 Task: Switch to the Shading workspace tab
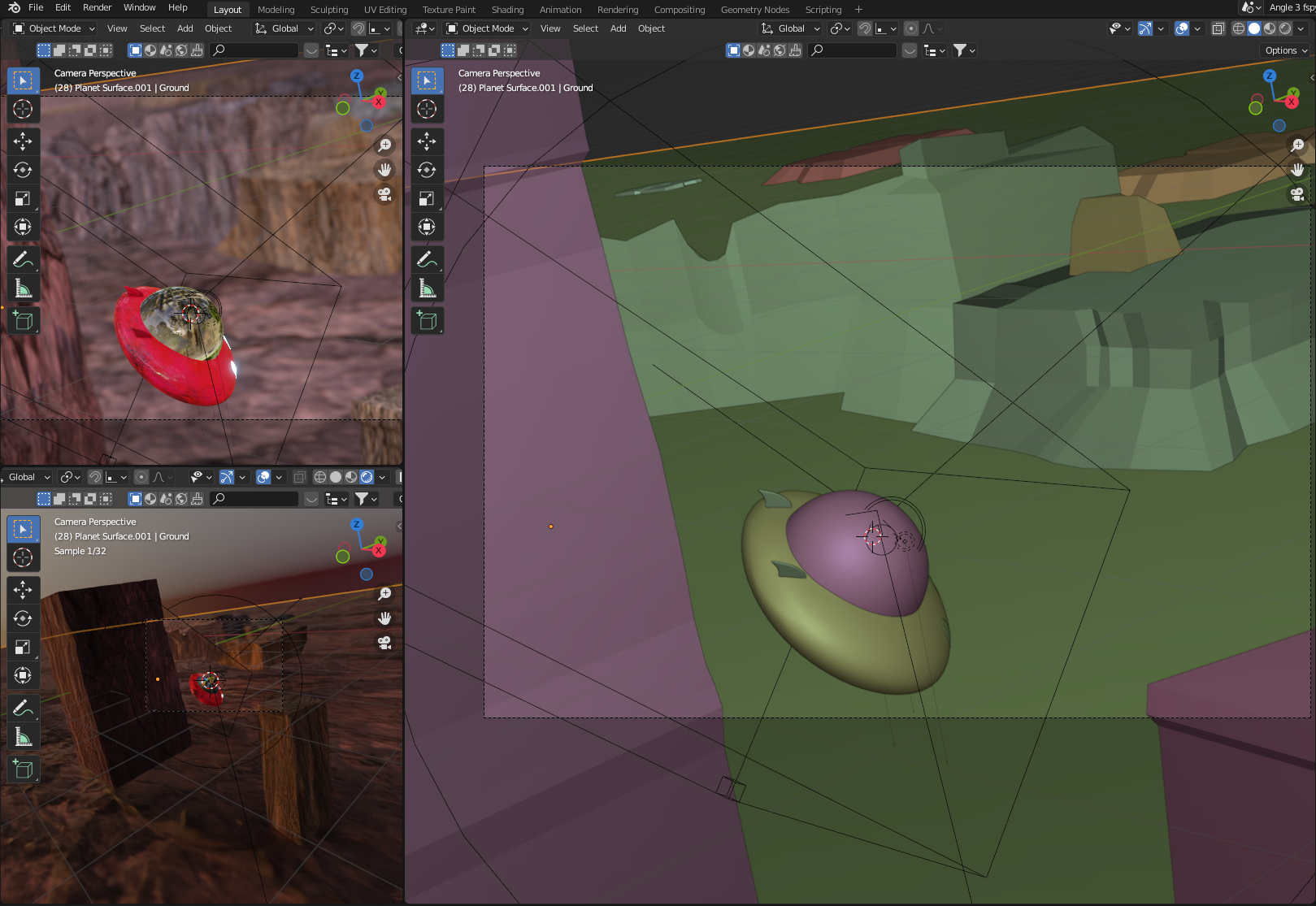(507, 10)
